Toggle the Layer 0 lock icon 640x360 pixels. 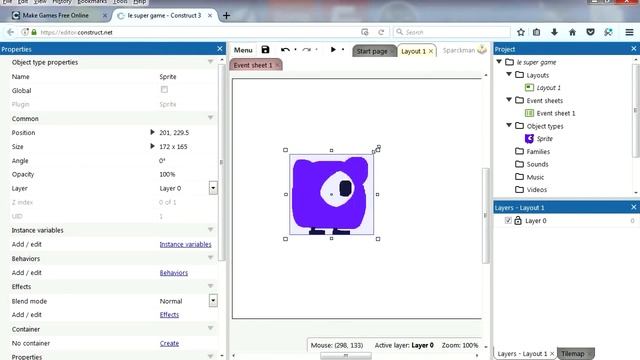click(x=518, y=220)
